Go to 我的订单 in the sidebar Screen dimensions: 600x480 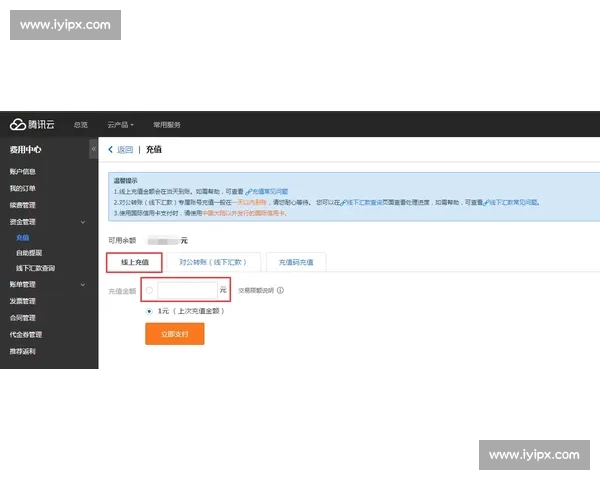pos(23,188)
